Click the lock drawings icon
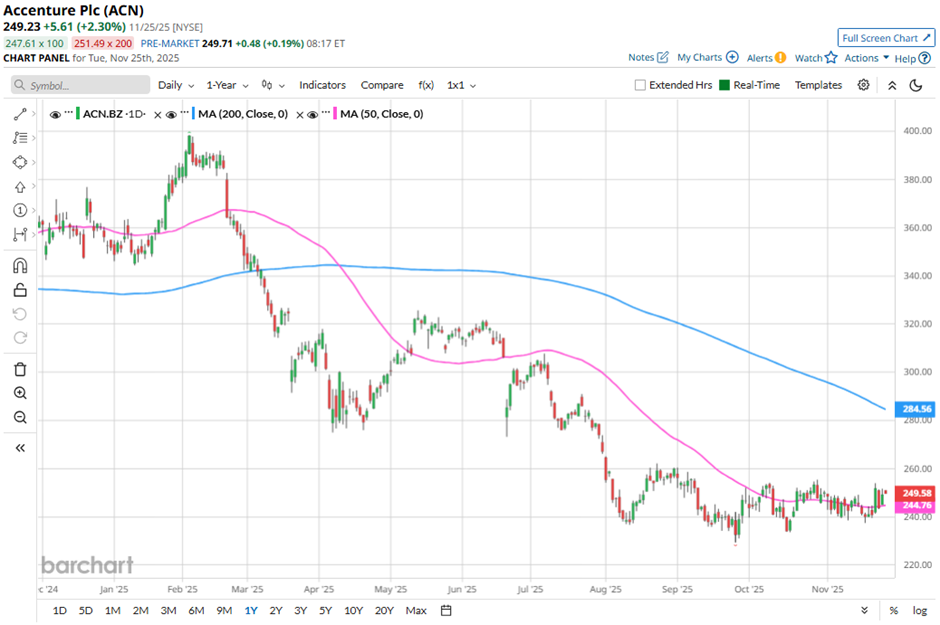Image resolution: width=940 pixels, height=625 pixels. click(x=19, y=291)
